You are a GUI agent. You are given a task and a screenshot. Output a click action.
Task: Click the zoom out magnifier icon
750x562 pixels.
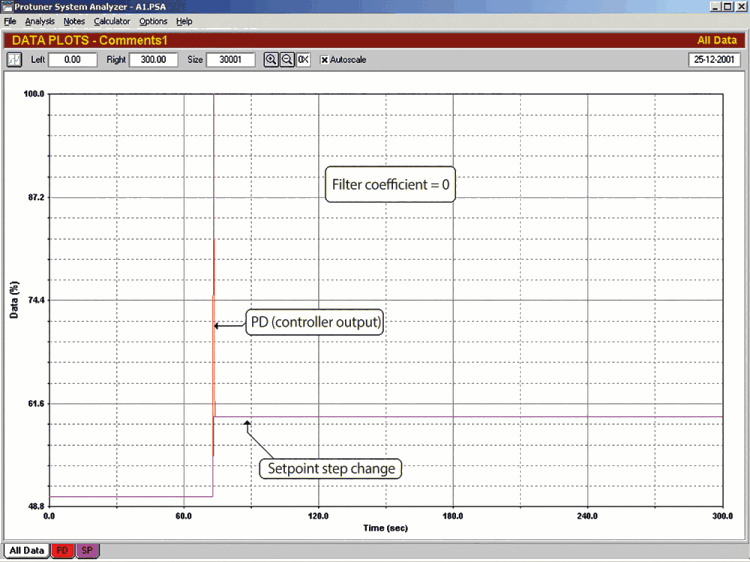pos(286,60)
